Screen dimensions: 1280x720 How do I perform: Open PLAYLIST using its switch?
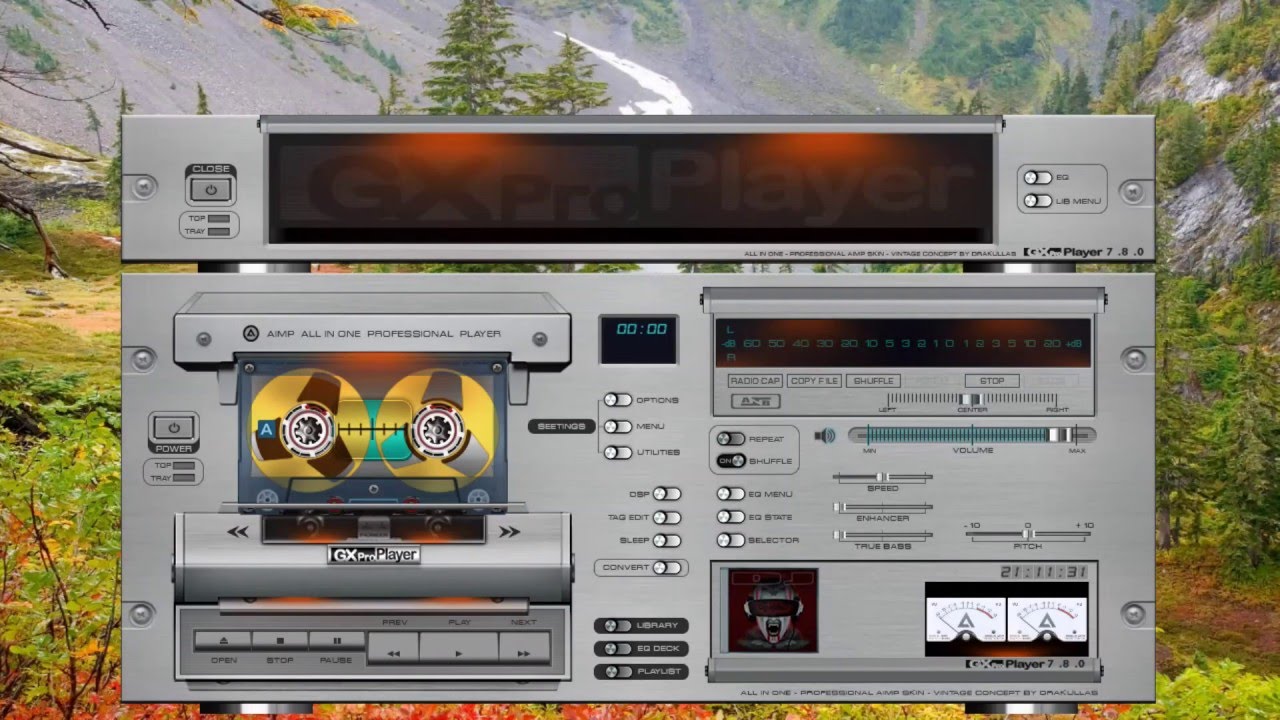click(616, 671)
